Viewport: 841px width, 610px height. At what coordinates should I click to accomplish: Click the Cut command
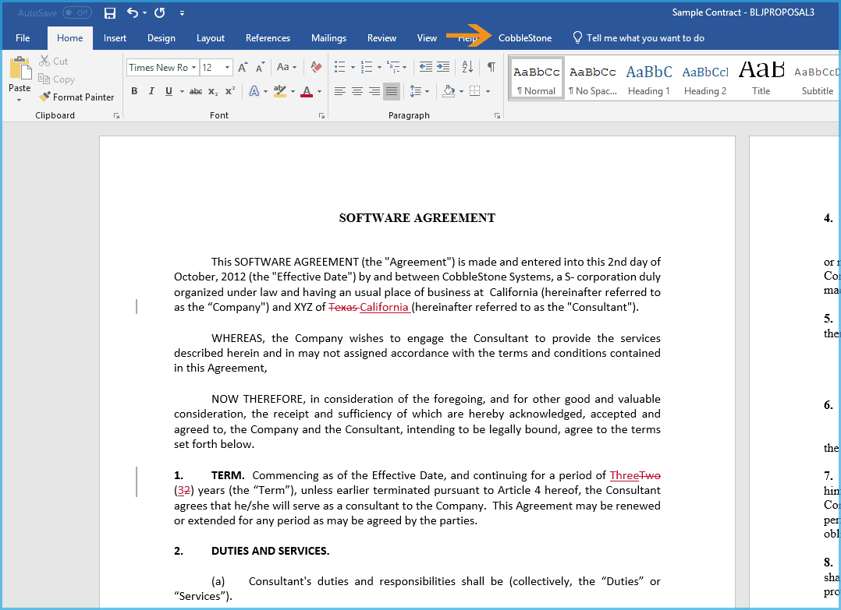point(54,61)
